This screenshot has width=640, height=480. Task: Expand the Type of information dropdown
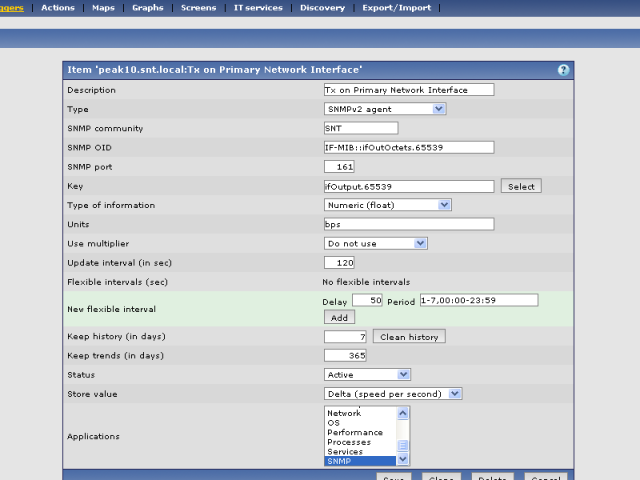click(x=387, y=205)
